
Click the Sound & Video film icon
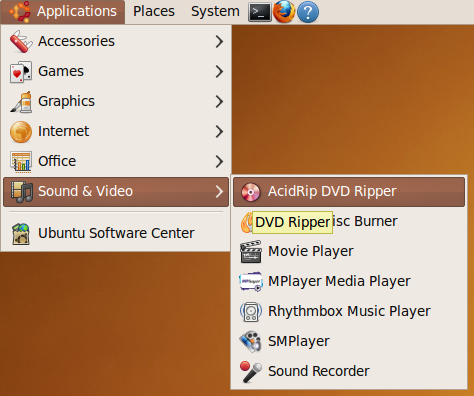22,192
